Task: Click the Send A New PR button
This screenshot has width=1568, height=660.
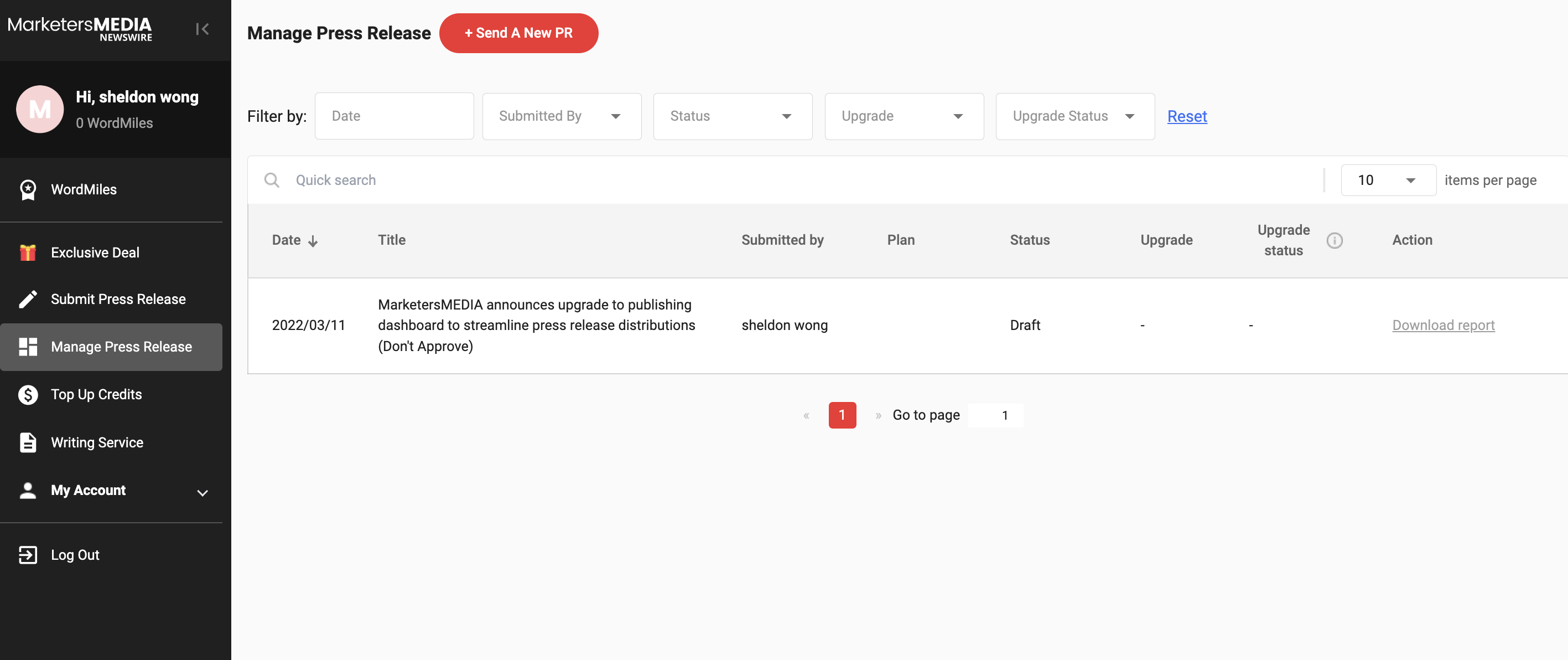Action: coord(518,33)
